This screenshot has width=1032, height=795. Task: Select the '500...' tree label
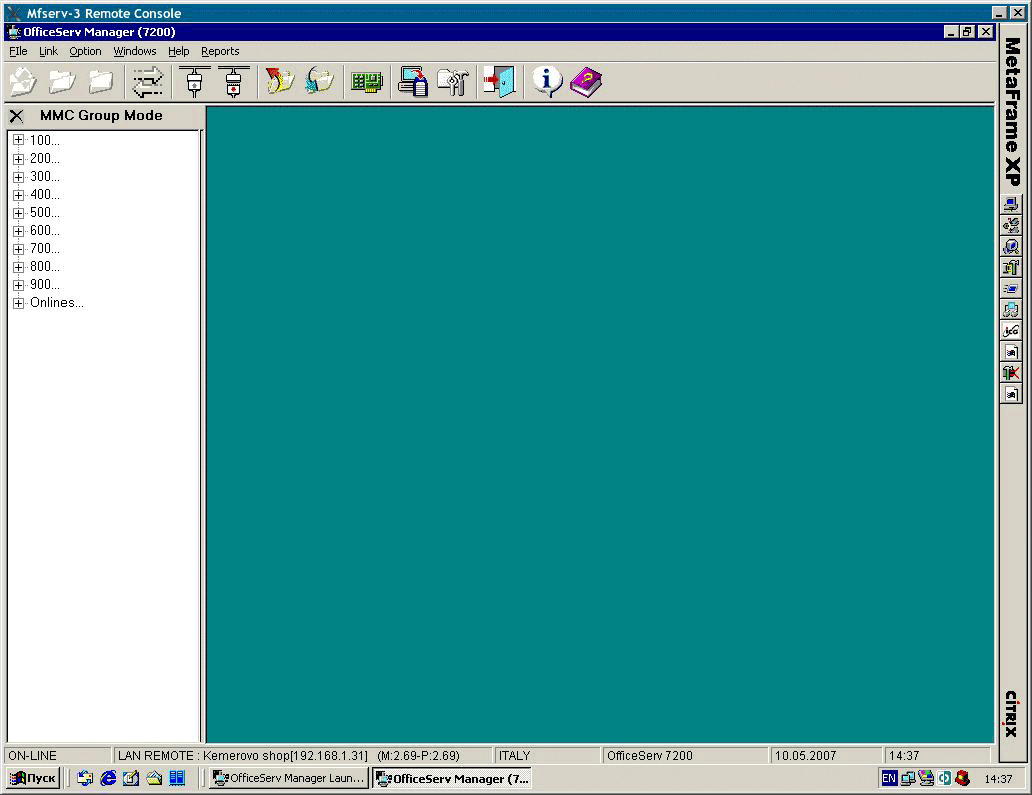click(x=44, y=213)
